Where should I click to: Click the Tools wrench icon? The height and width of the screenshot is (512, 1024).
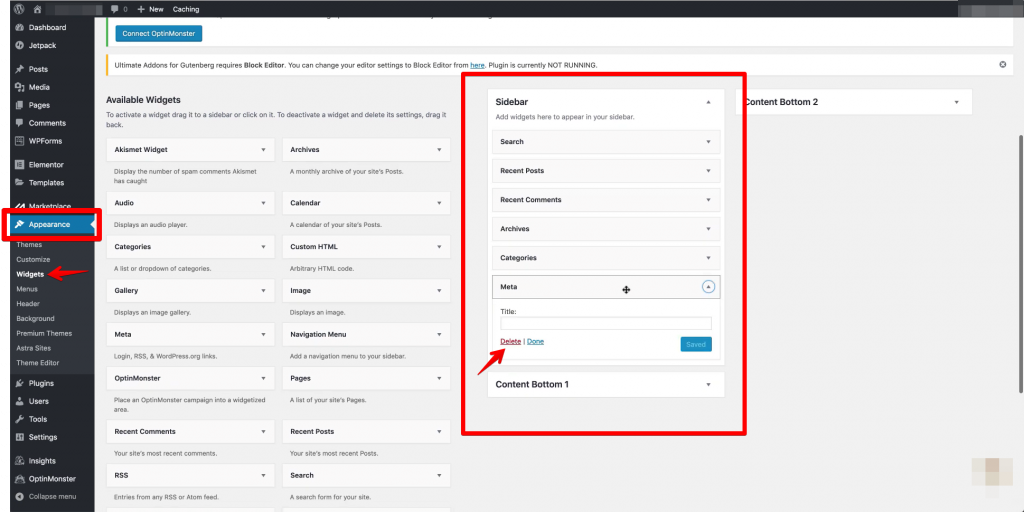tap(20, 419)
